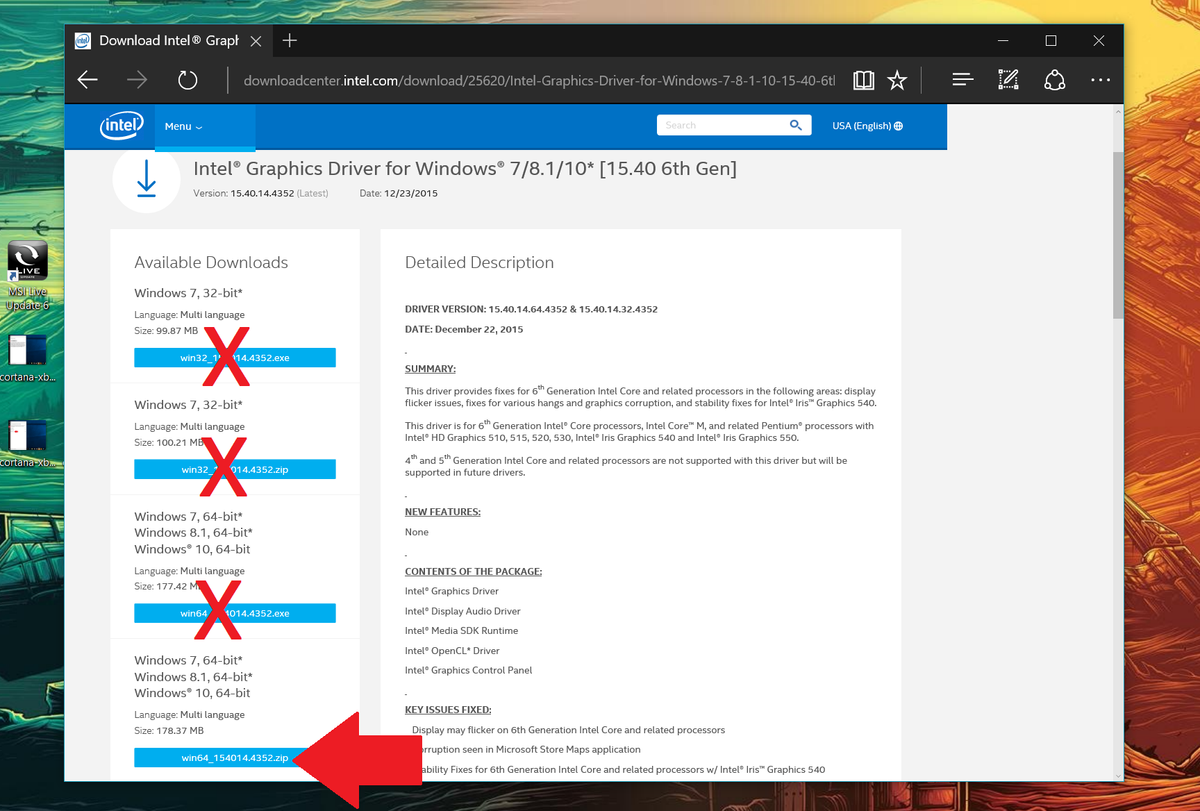Open the More actions ellipsis menu
This screenshot has height=811, width=1200.
[x=1100, y=80]
